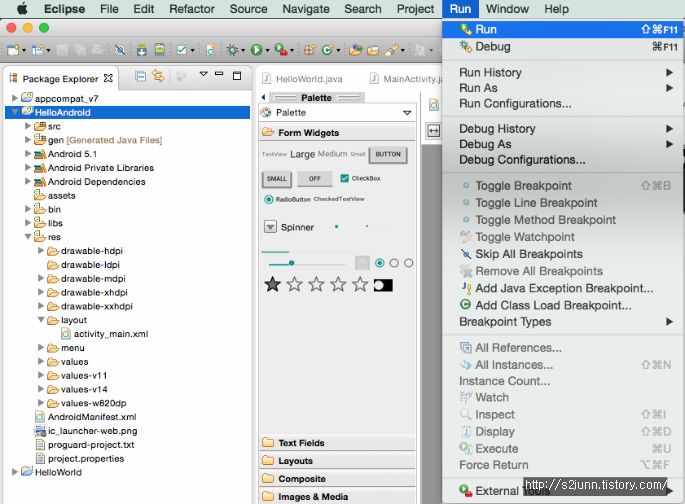Open the Package Explorer view menu triangle
This screenshot has width=685, height=504.
coord(203,74)
